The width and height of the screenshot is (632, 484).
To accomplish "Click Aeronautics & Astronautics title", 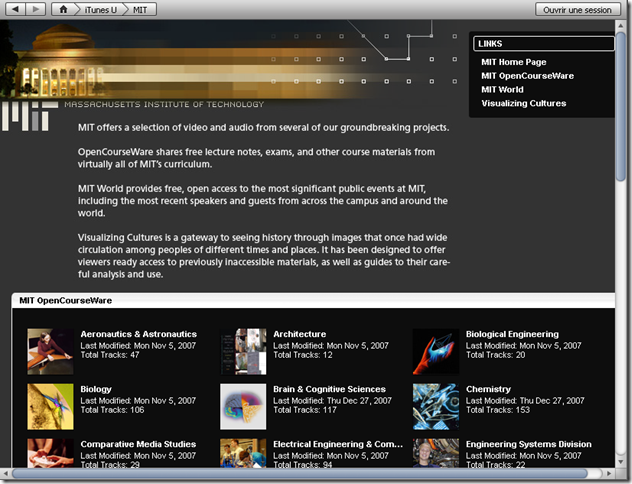I will pyautogui.click(x=139, y=334).
